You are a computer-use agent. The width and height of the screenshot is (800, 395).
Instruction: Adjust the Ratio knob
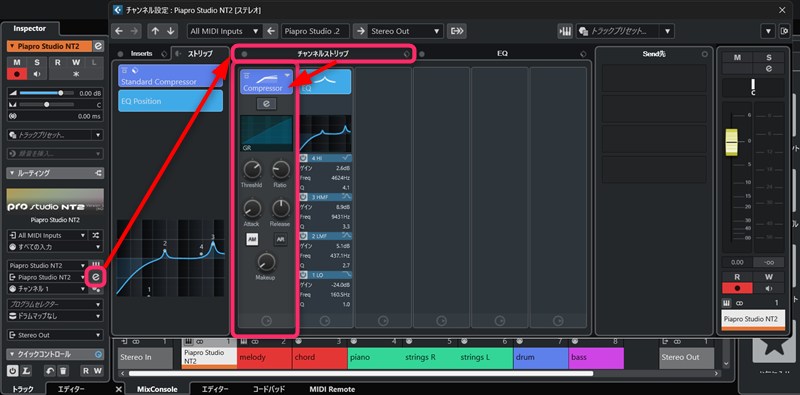[x=280, y=169]
